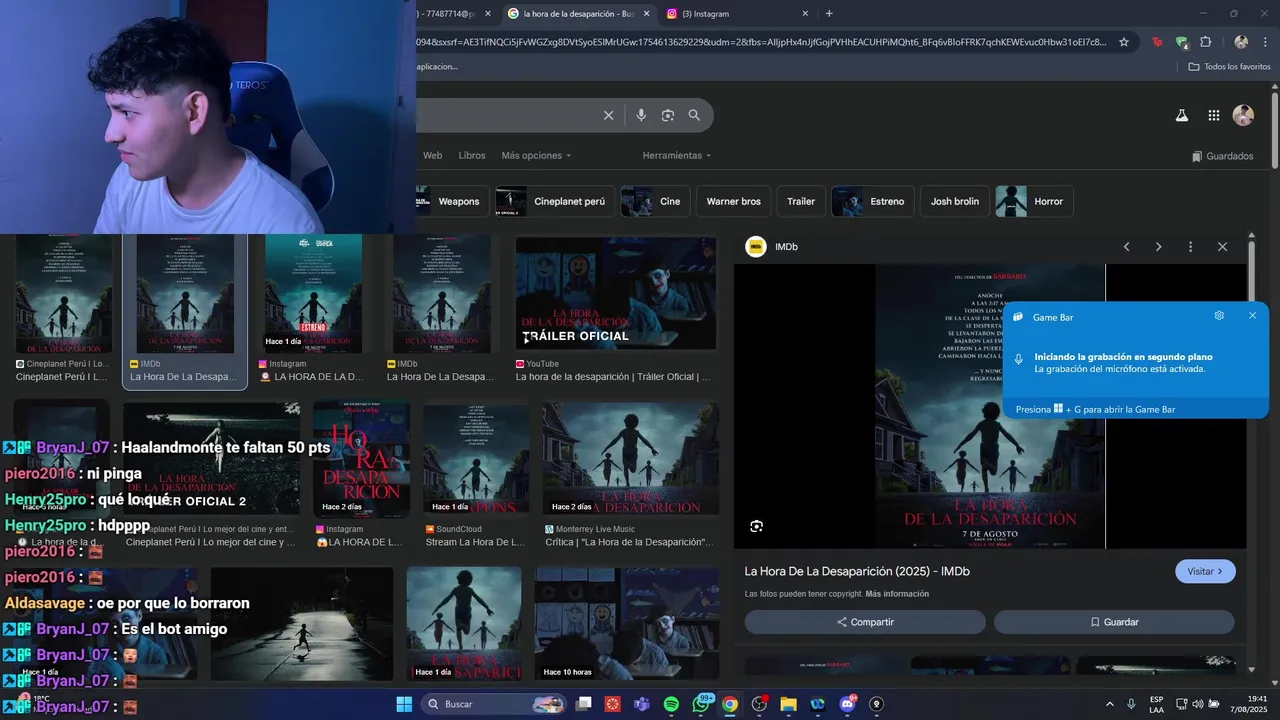Close the IMDb image preview panel
Image resolution: width=1280 pixels, height=720 pixels.
tap(1222, 246)
